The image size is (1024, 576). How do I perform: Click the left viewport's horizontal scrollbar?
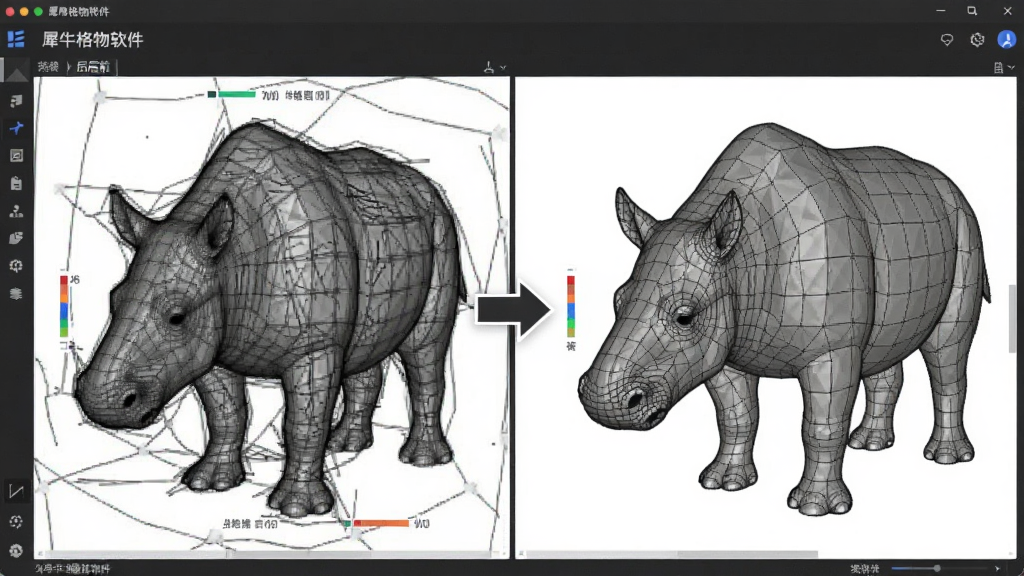click(x=271, y=554)
